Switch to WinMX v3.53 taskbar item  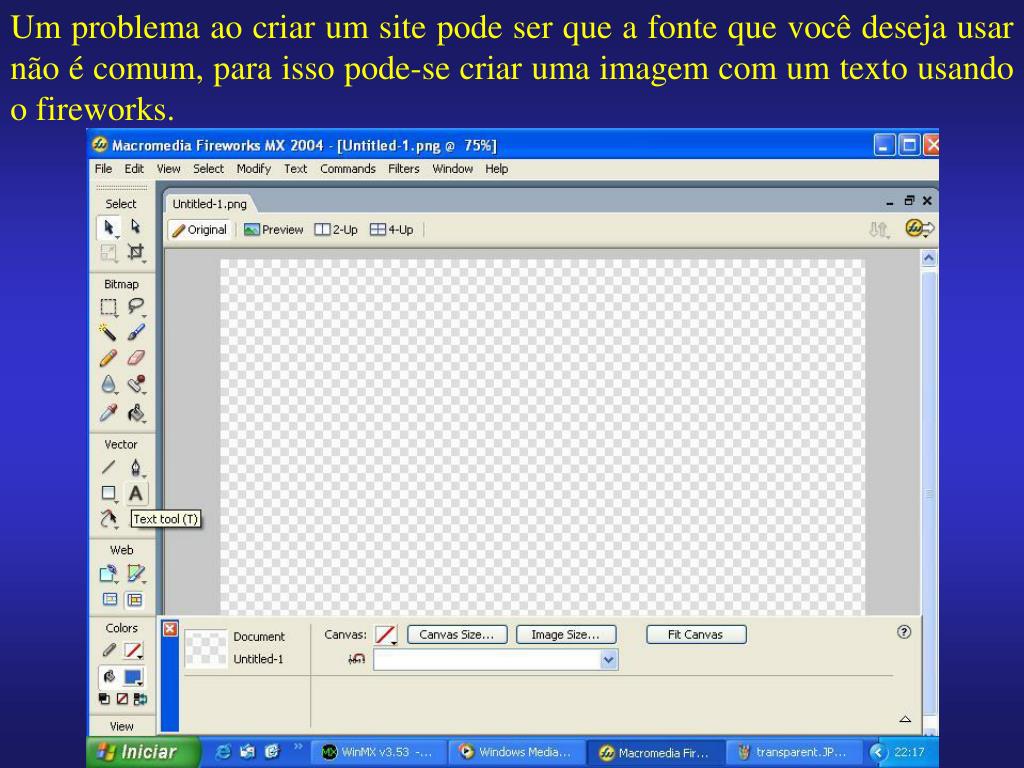coord(379,752)
